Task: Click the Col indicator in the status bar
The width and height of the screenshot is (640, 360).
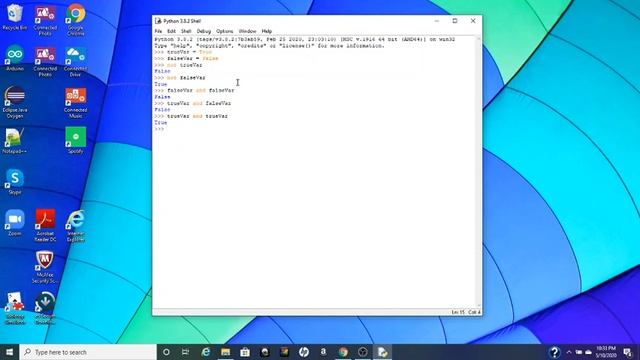Action: click(474, 312)
